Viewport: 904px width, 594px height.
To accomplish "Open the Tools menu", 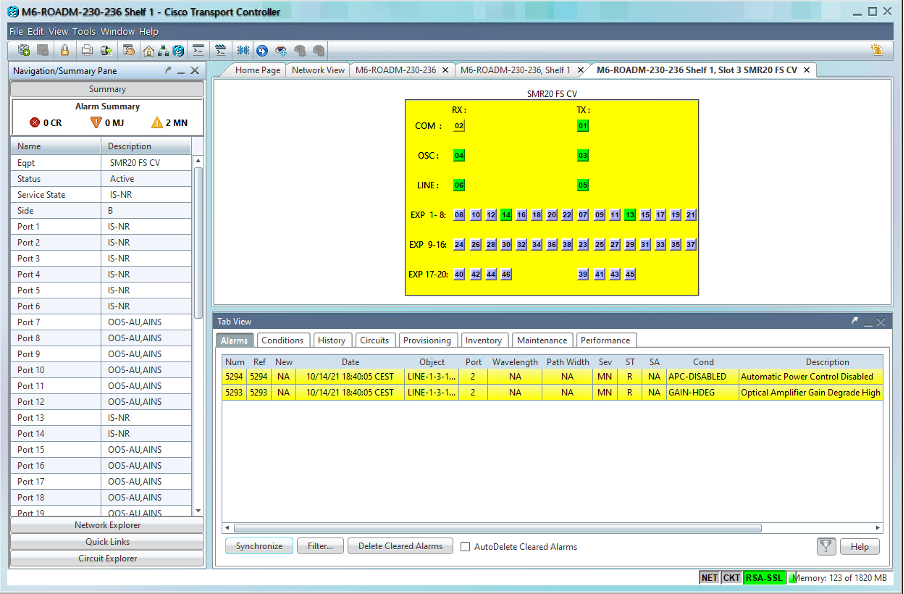I will coord(84,32).
